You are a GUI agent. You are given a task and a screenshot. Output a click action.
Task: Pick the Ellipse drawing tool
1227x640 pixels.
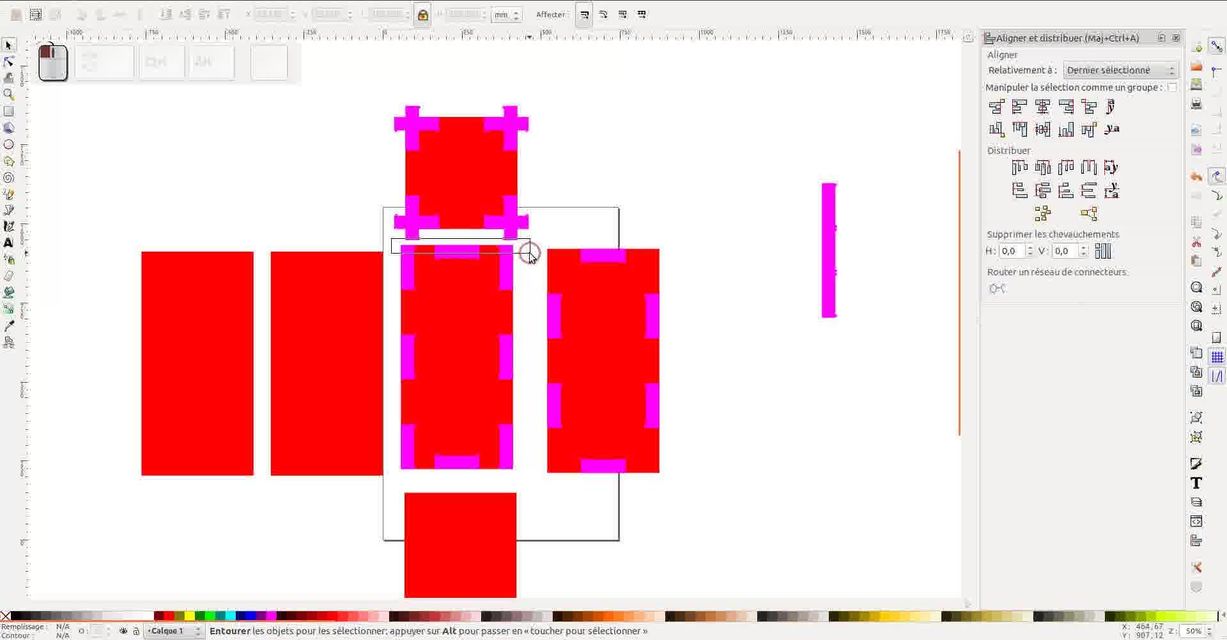[9, 144]
